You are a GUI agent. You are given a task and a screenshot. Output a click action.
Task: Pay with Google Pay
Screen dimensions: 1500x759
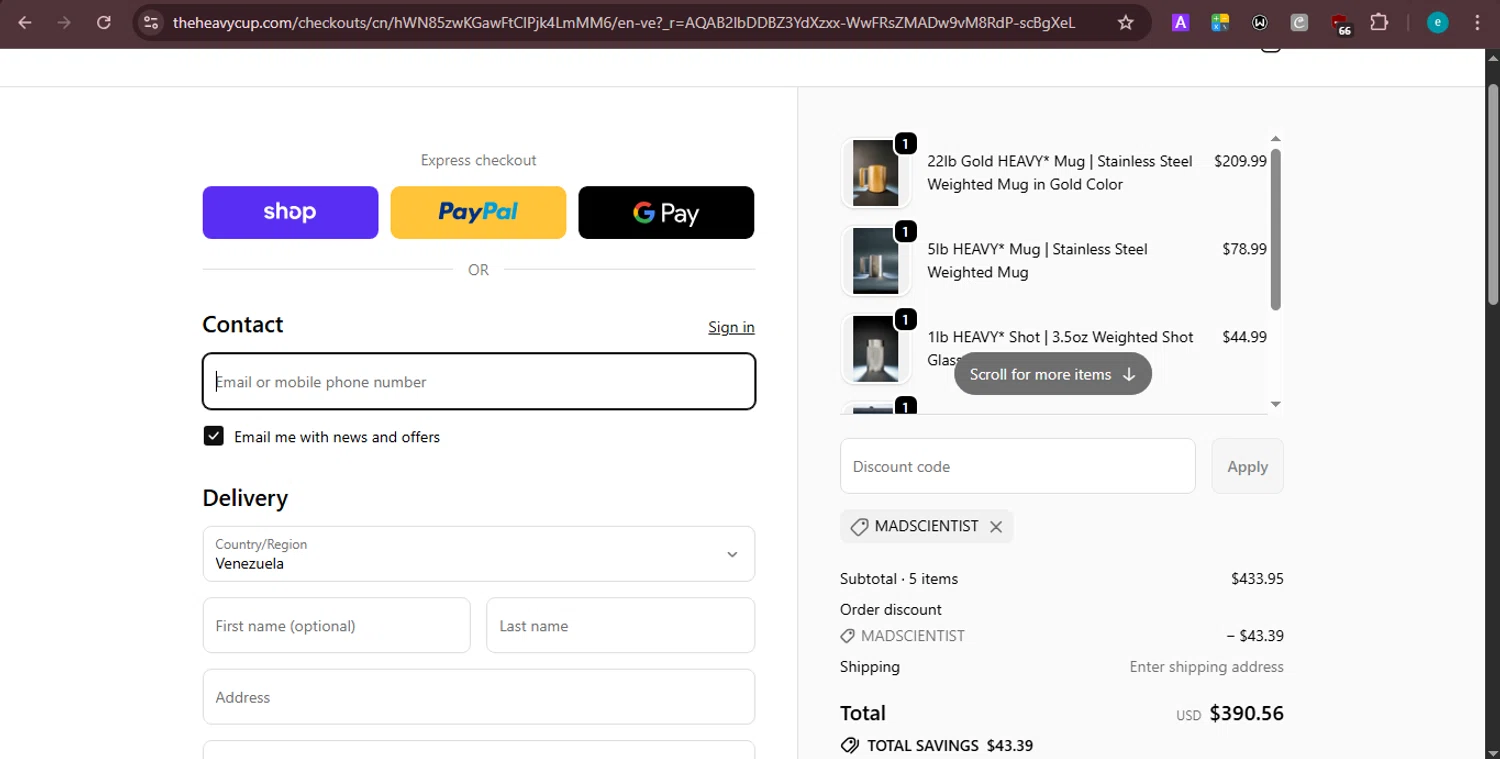666,212
